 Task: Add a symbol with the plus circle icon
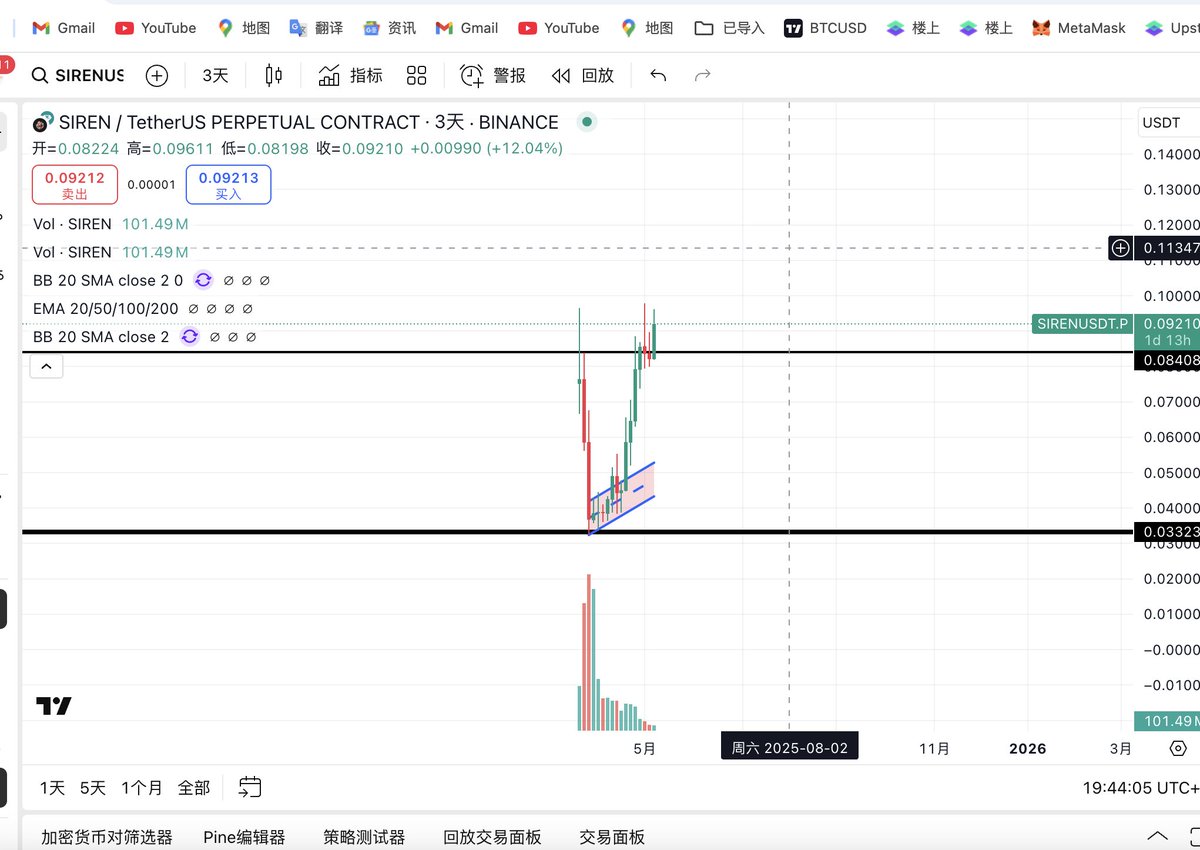pyautogui.click(x=157, y=75)
